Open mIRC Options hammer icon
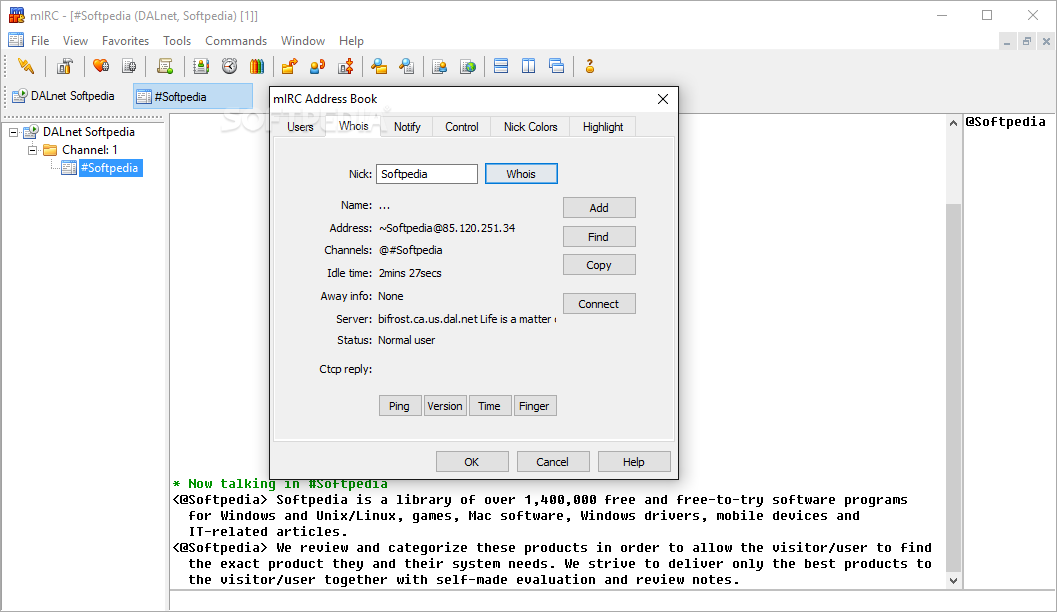This screenshot has width=1057, height=612. 65,66
